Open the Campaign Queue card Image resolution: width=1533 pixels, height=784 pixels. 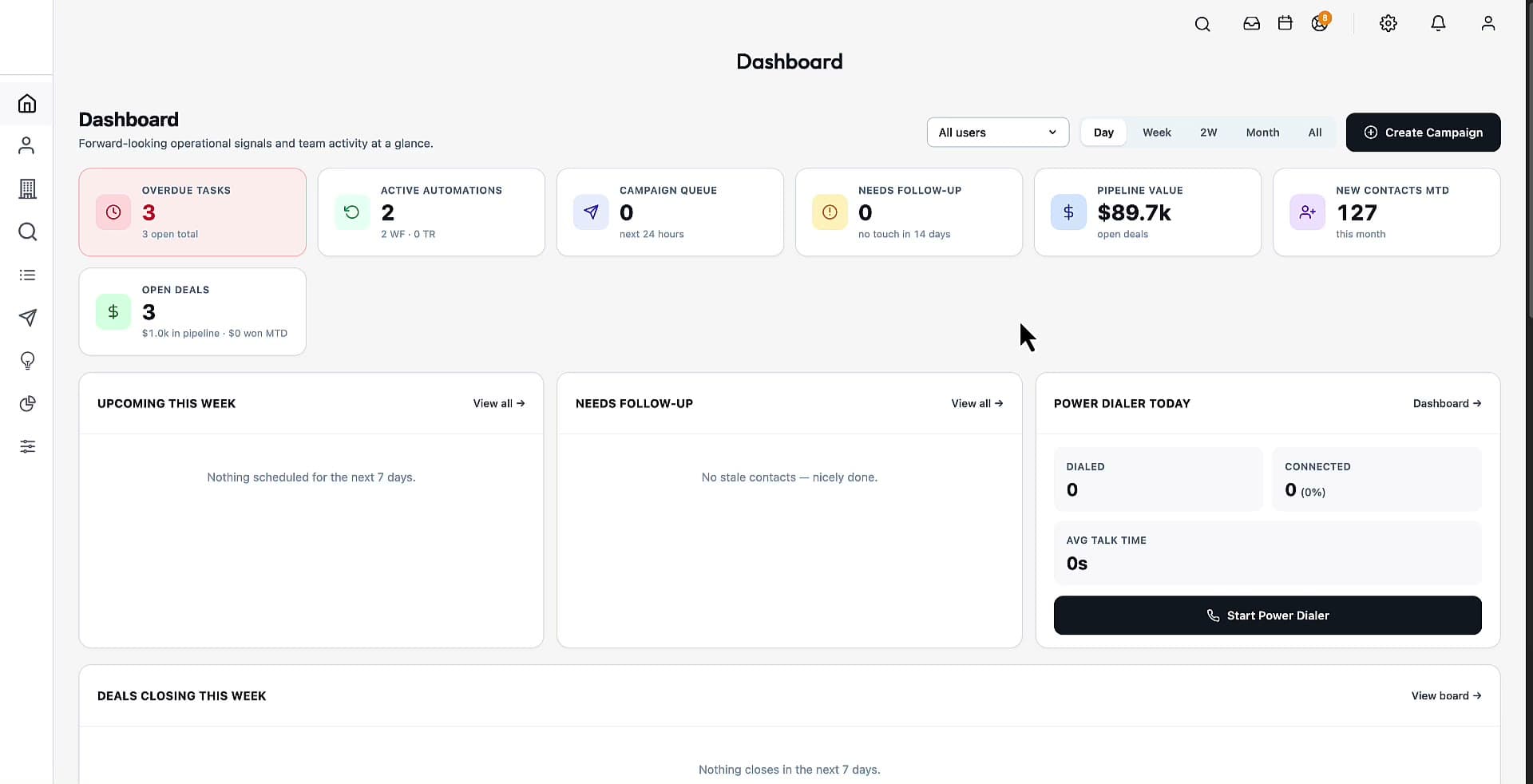(670, 212)
